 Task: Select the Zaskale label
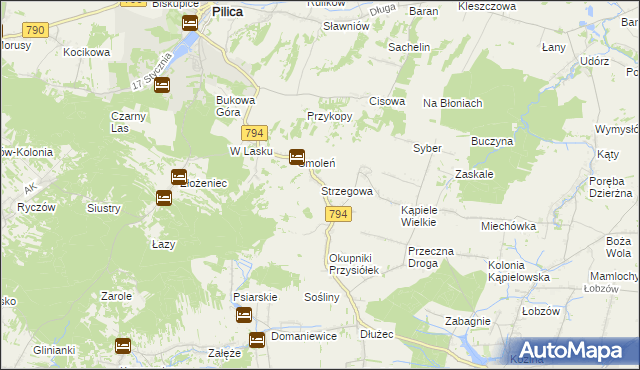click(474, 174)
